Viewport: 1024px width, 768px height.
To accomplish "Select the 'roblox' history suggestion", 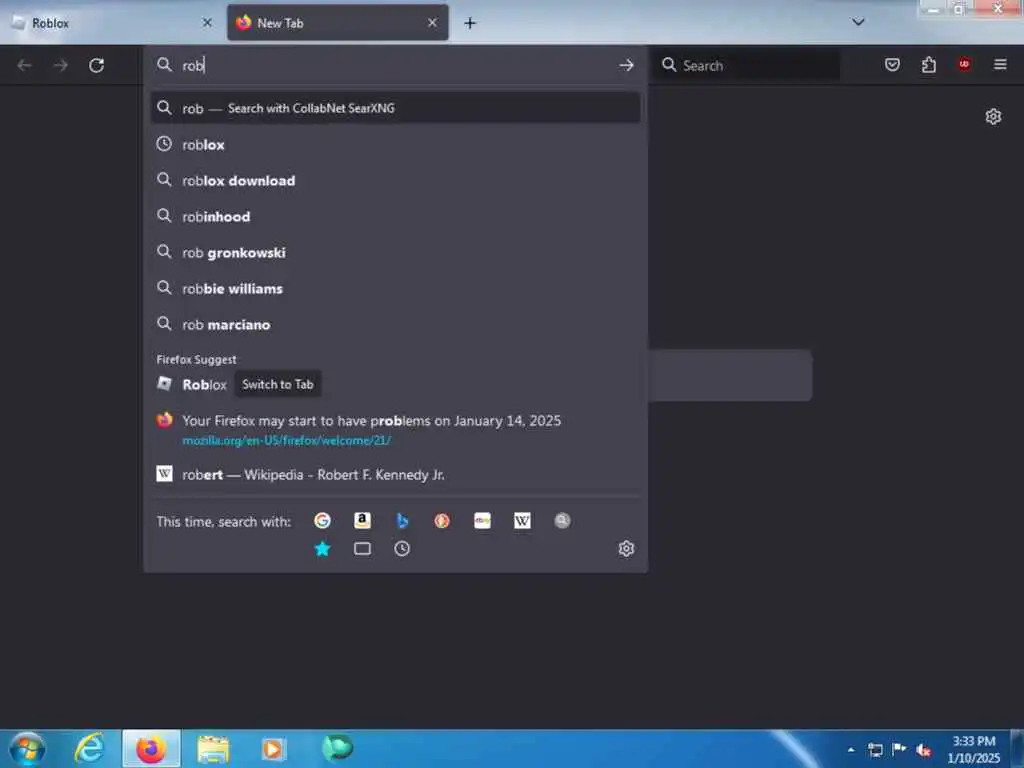I will tap(395, 144).
